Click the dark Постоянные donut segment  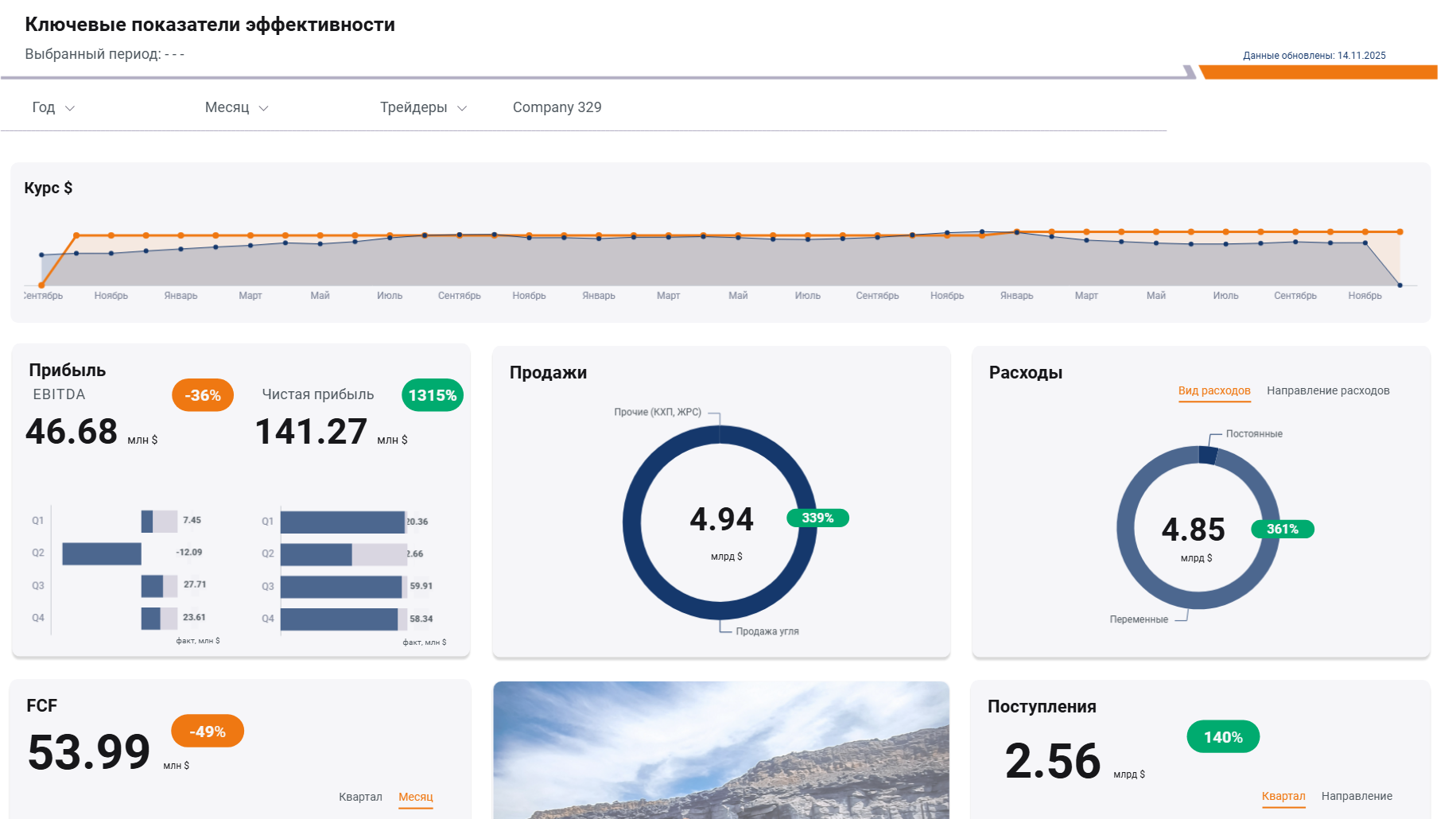point(1208,455)
